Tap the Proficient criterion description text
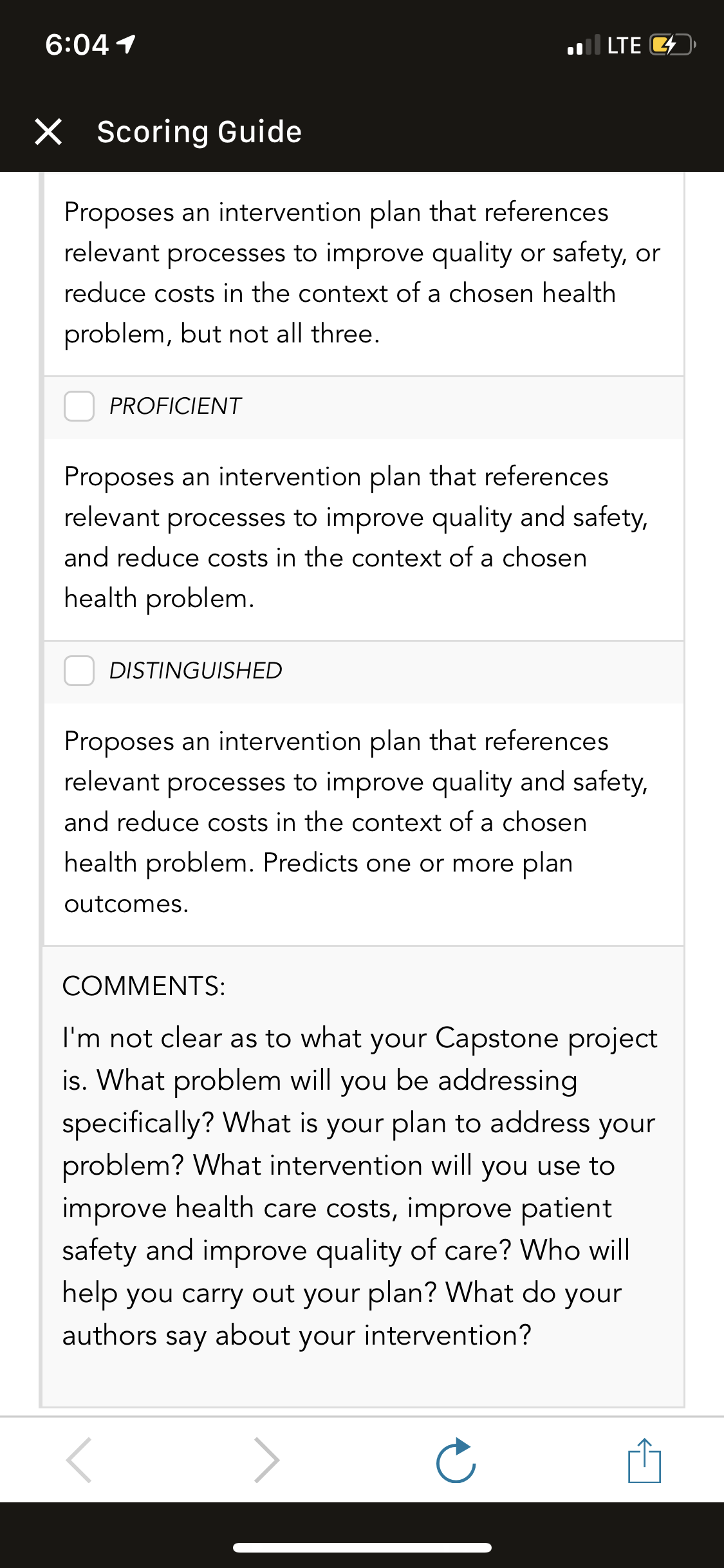Viewport: 724px width, 1568px height. pyautogui.click(x=357, y=537)
